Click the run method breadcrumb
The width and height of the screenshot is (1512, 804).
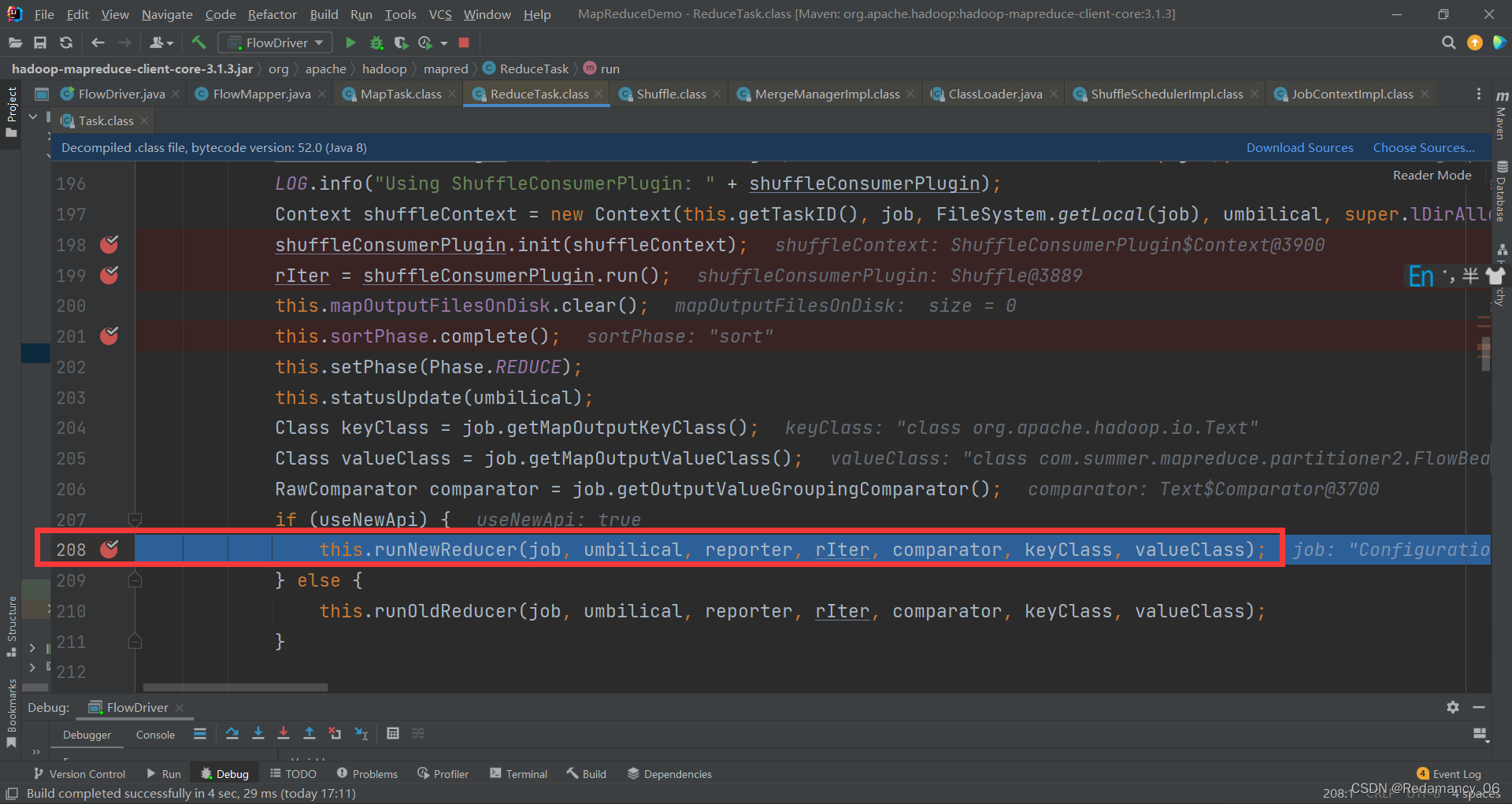[602, 69]
